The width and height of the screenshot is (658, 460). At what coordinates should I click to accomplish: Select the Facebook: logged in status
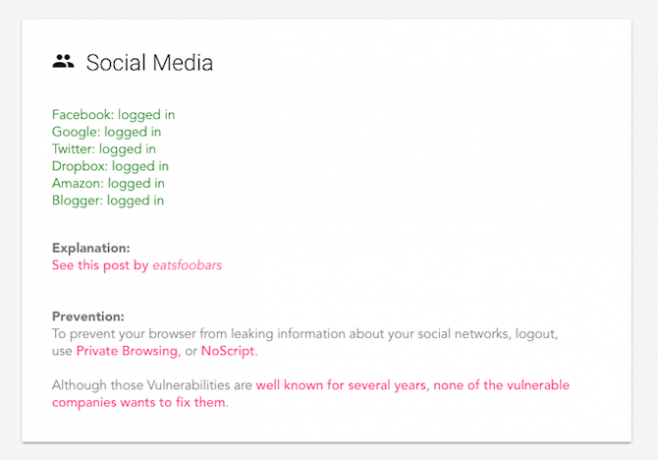[113, 115]
